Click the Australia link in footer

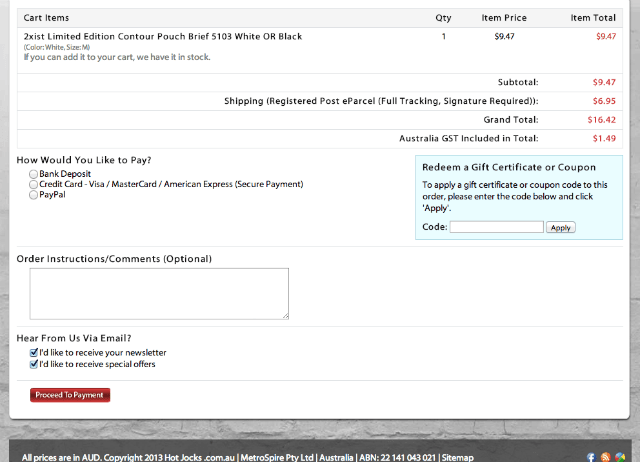(336, 457)
